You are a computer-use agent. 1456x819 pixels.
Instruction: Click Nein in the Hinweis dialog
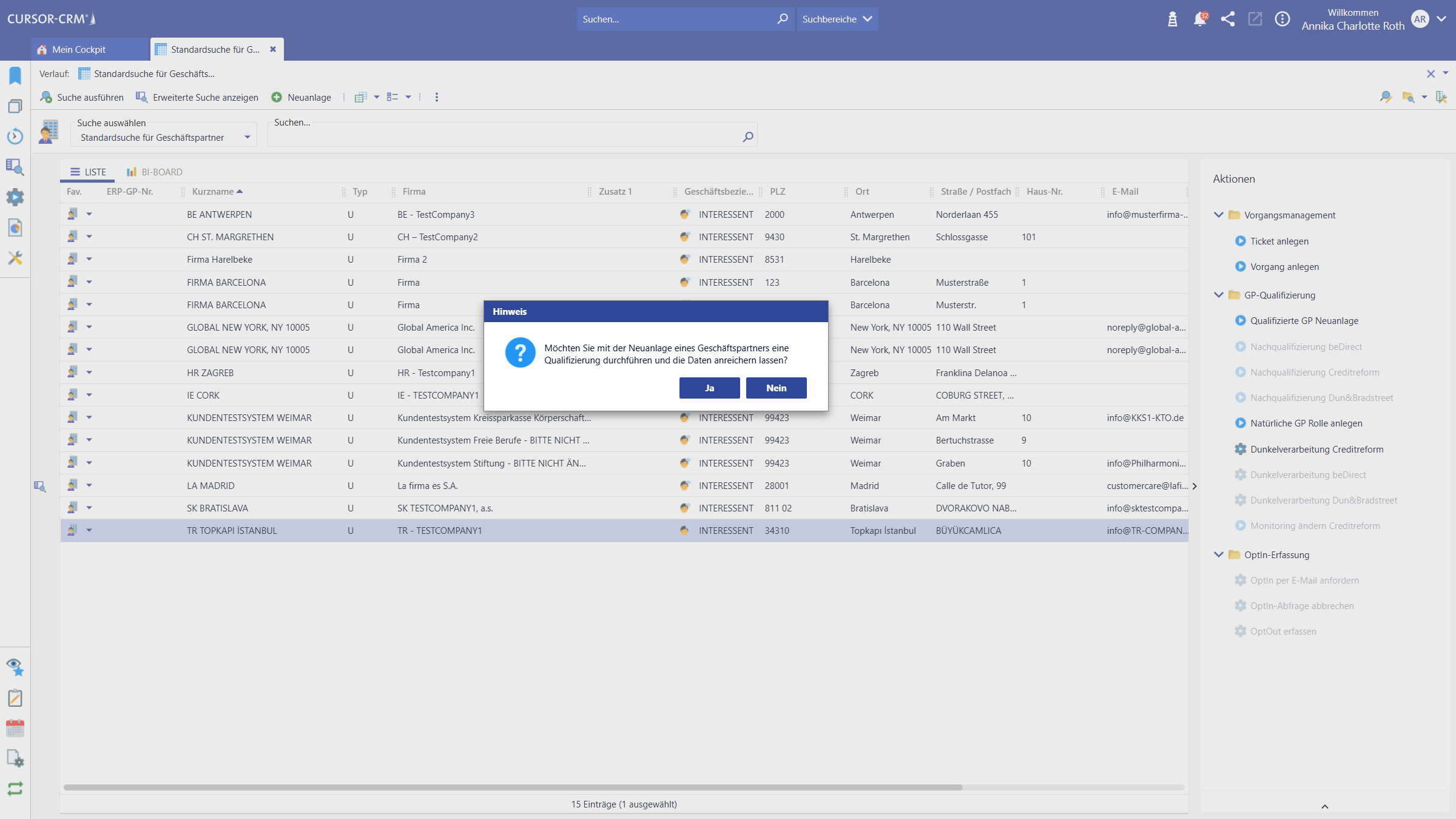pos(776,388)
